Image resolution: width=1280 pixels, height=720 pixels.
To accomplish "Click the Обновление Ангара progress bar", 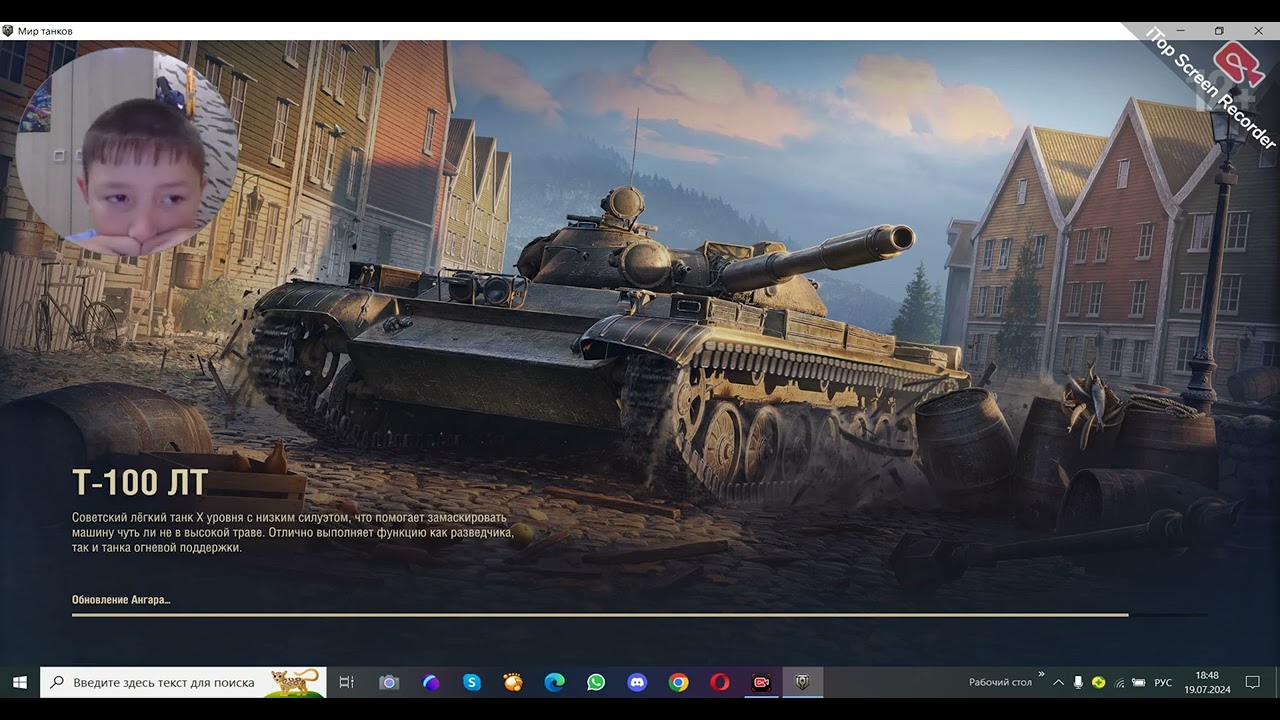I will click(x=639, y=614).
